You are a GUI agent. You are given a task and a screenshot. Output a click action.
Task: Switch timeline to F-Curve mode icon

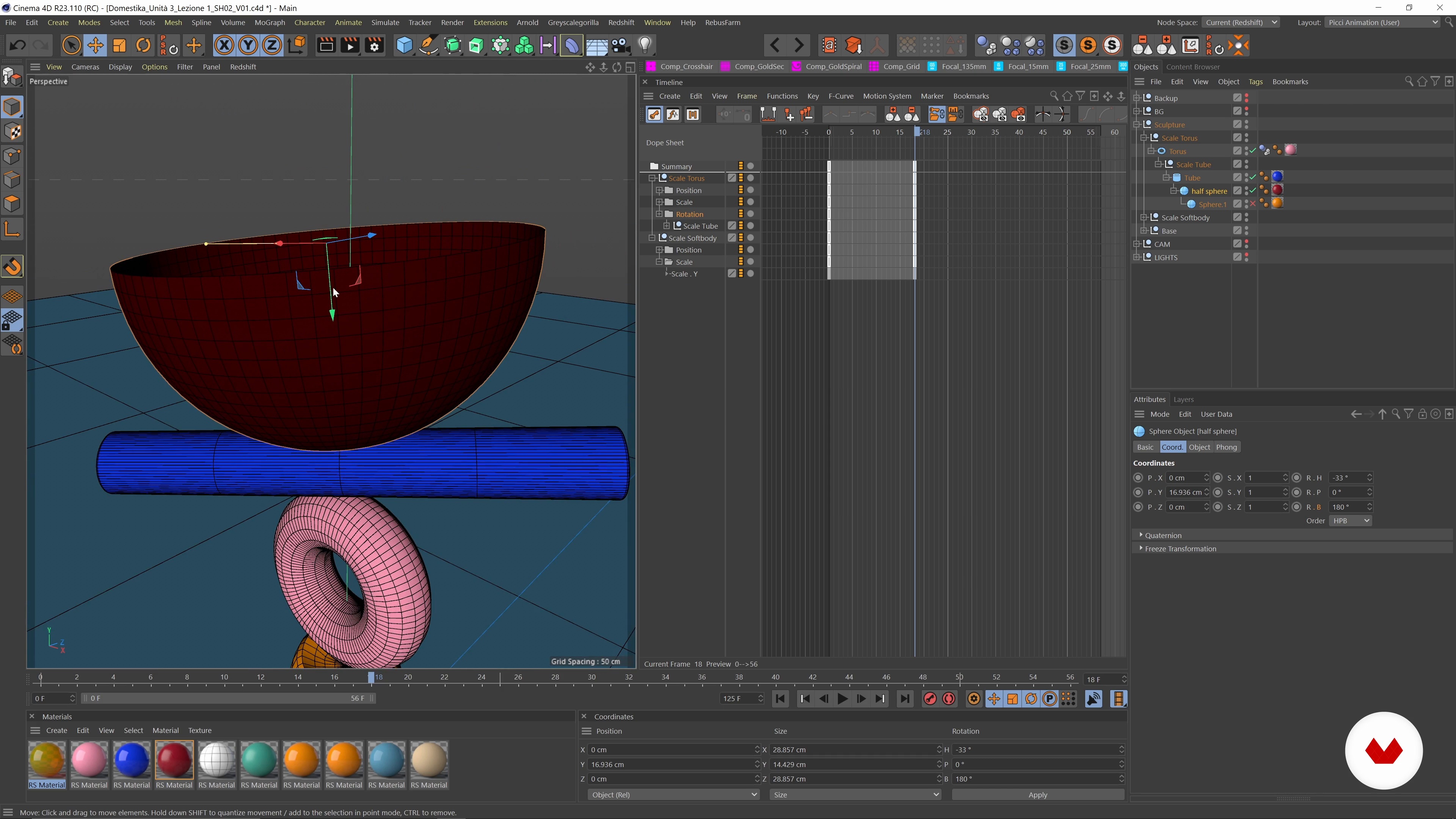click(673, 115)
